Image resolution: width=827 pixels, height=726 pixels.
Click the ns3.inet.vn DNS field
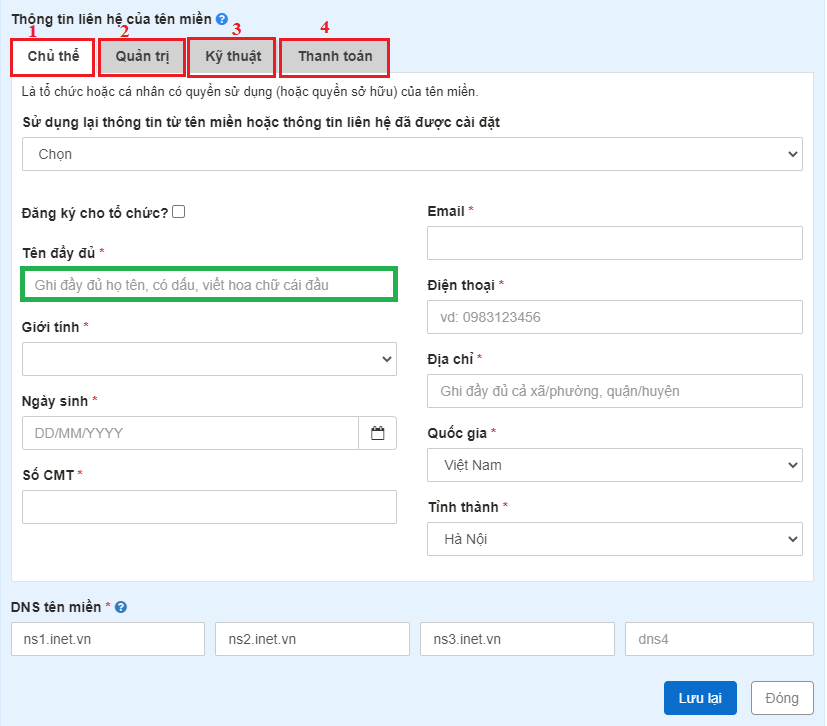517,639
